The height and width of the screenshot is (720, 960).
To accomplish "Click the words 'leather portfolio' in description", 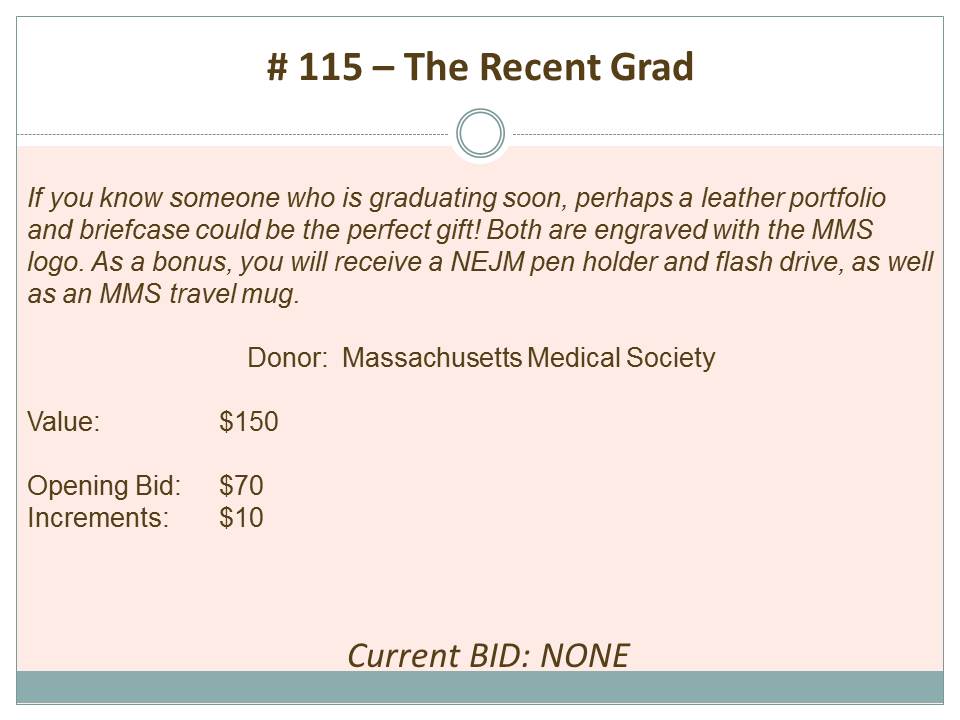I will (793, 198).
